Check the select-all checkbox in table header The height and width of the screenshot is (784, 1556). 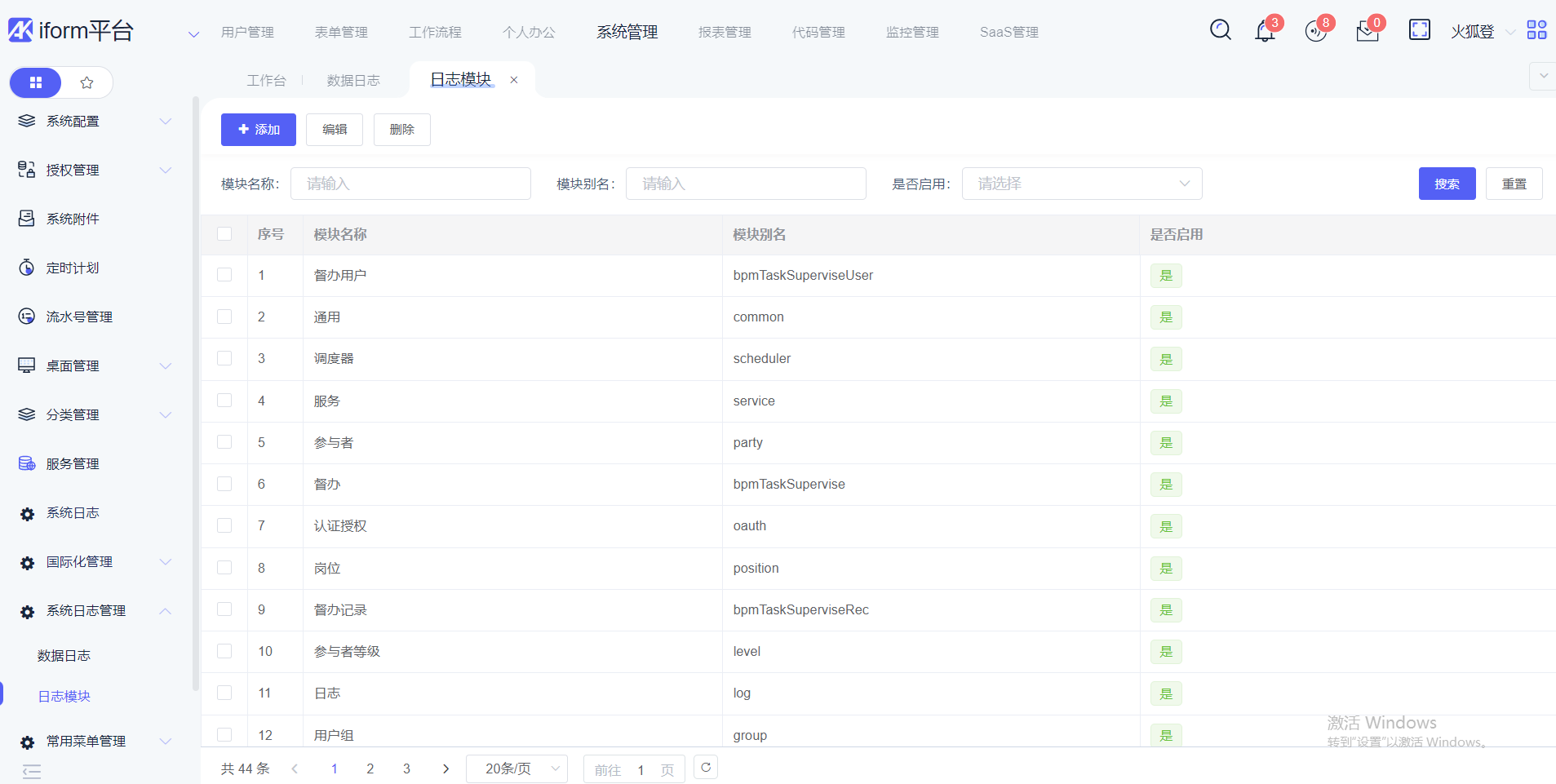coord(224,234)
